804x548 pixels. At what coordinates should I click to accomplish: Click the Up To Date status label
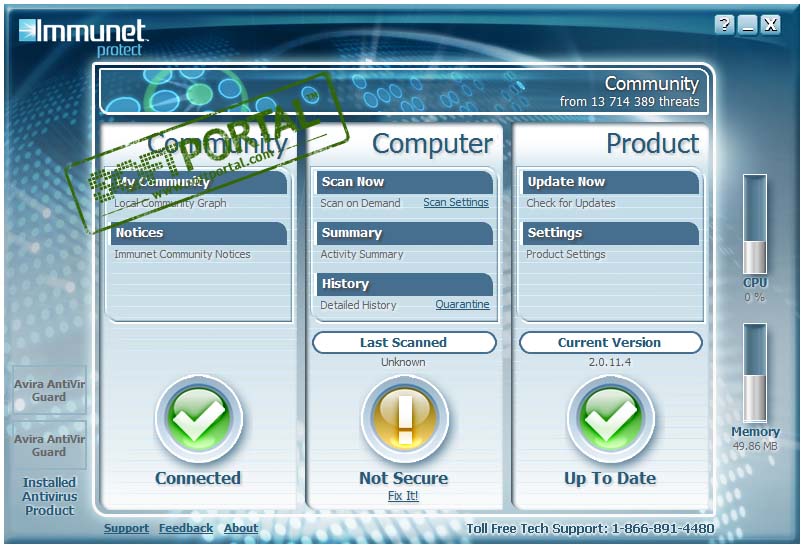[610, 478]
